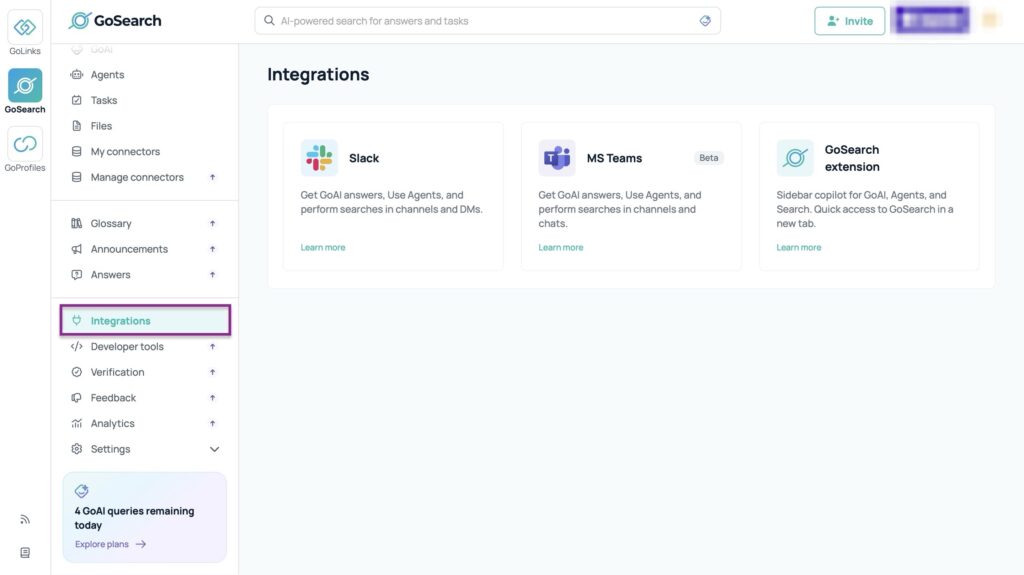Click the Developer tools code icon
1024x575 pixels.
point(76,346)
